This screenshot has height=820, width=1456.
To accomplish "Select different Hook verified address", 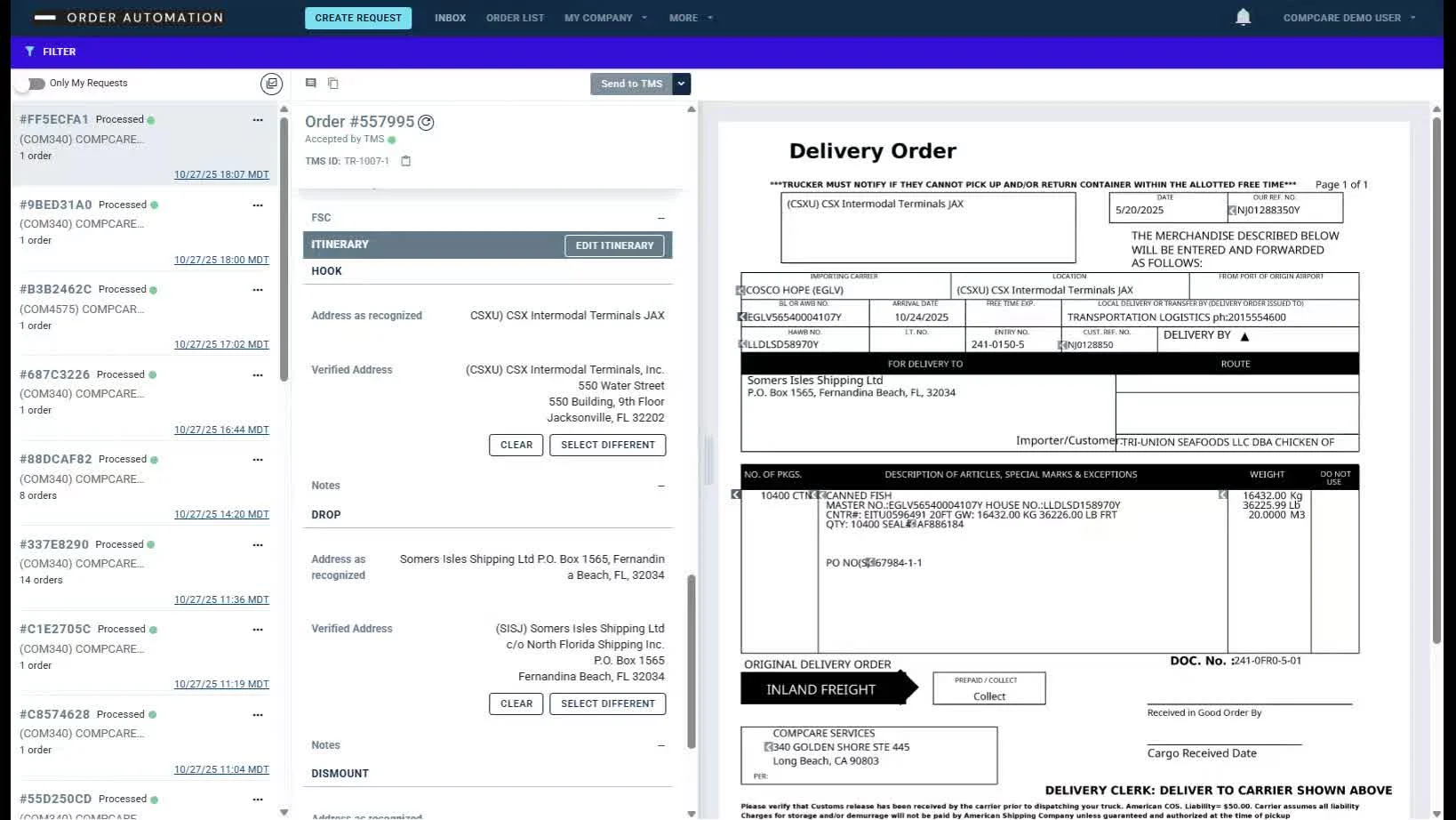I will (x=607, y=445).
